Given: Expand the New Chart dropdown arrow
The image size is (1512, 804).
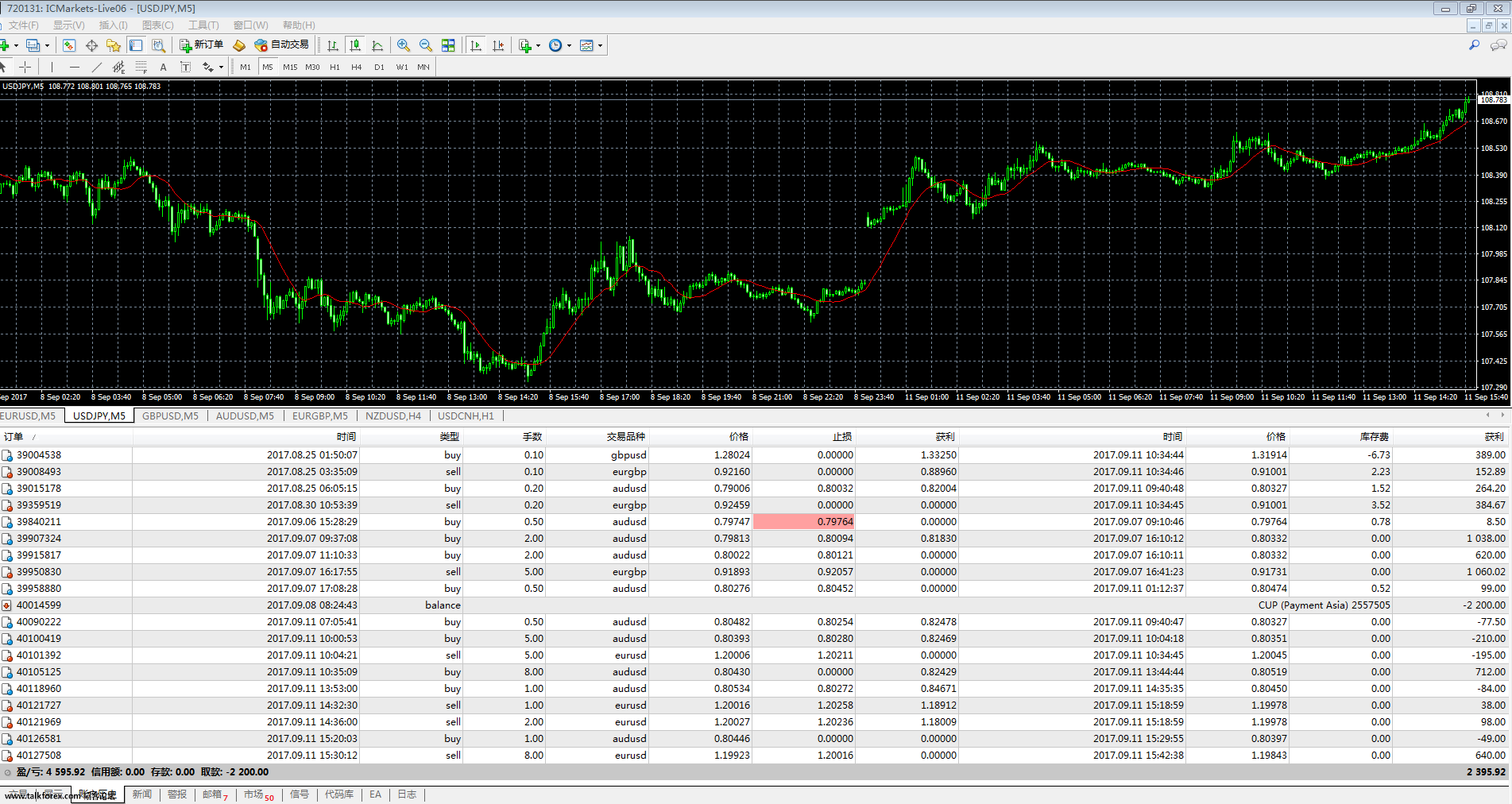Looking at the screenshot, I should pos(16,45).
